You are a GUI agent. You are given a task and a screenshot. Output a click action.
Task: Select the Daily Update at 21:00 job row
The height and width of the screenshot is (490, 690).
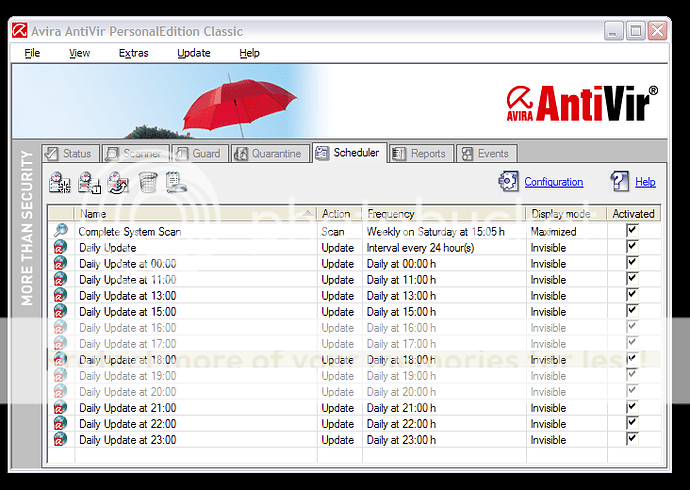click(128, 407)
